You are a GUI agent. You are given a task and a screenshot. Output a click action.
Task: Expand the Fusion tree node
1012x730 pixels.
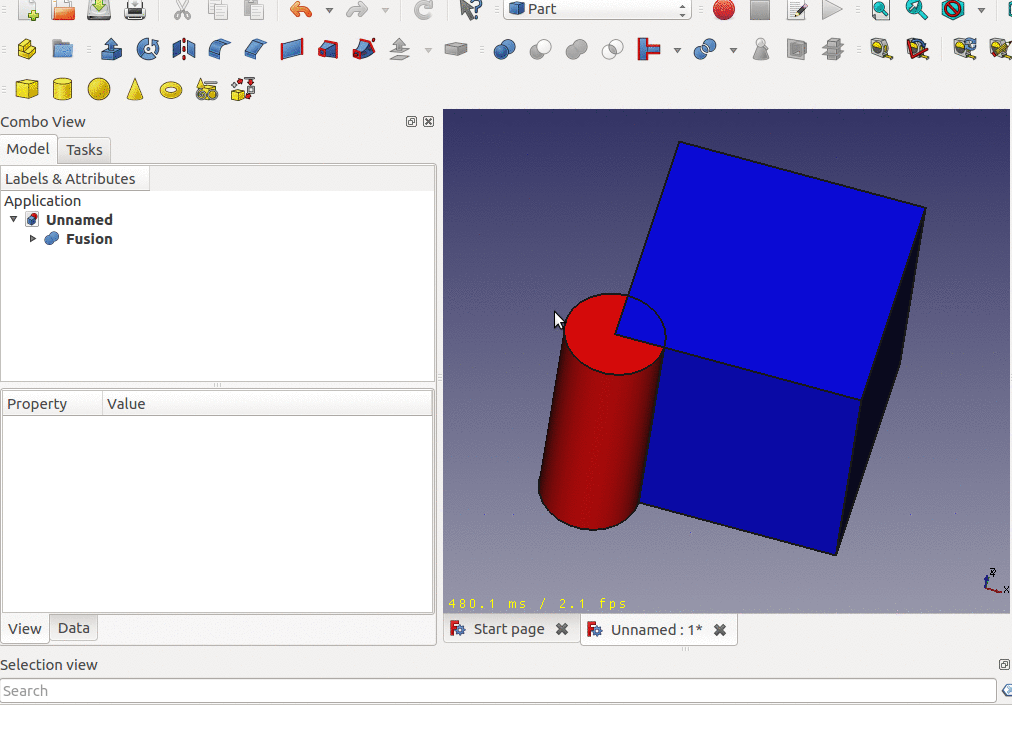pos(33,239)
